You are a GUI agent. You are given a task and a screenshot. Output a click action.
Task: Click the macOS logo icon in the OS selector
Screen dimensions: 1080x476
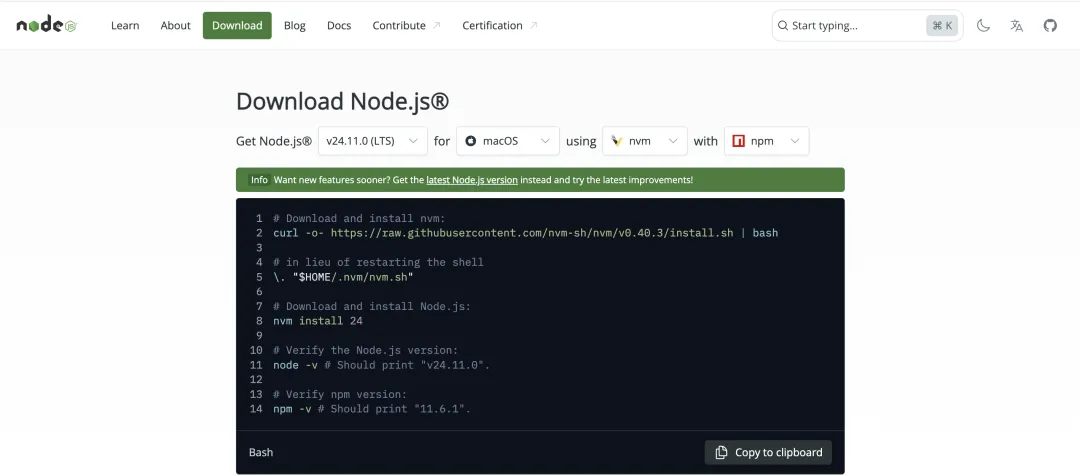[x=470, y=141]
